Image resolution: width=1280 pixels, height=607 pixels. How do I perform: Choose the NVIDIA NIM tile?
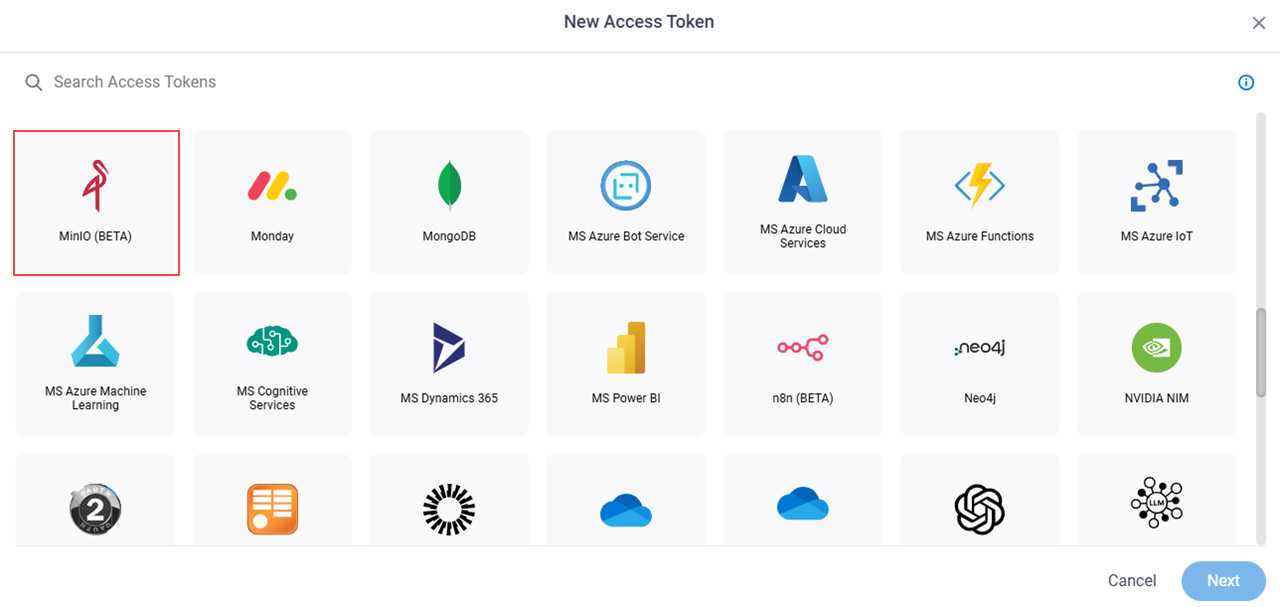(x=1157, y=364)
